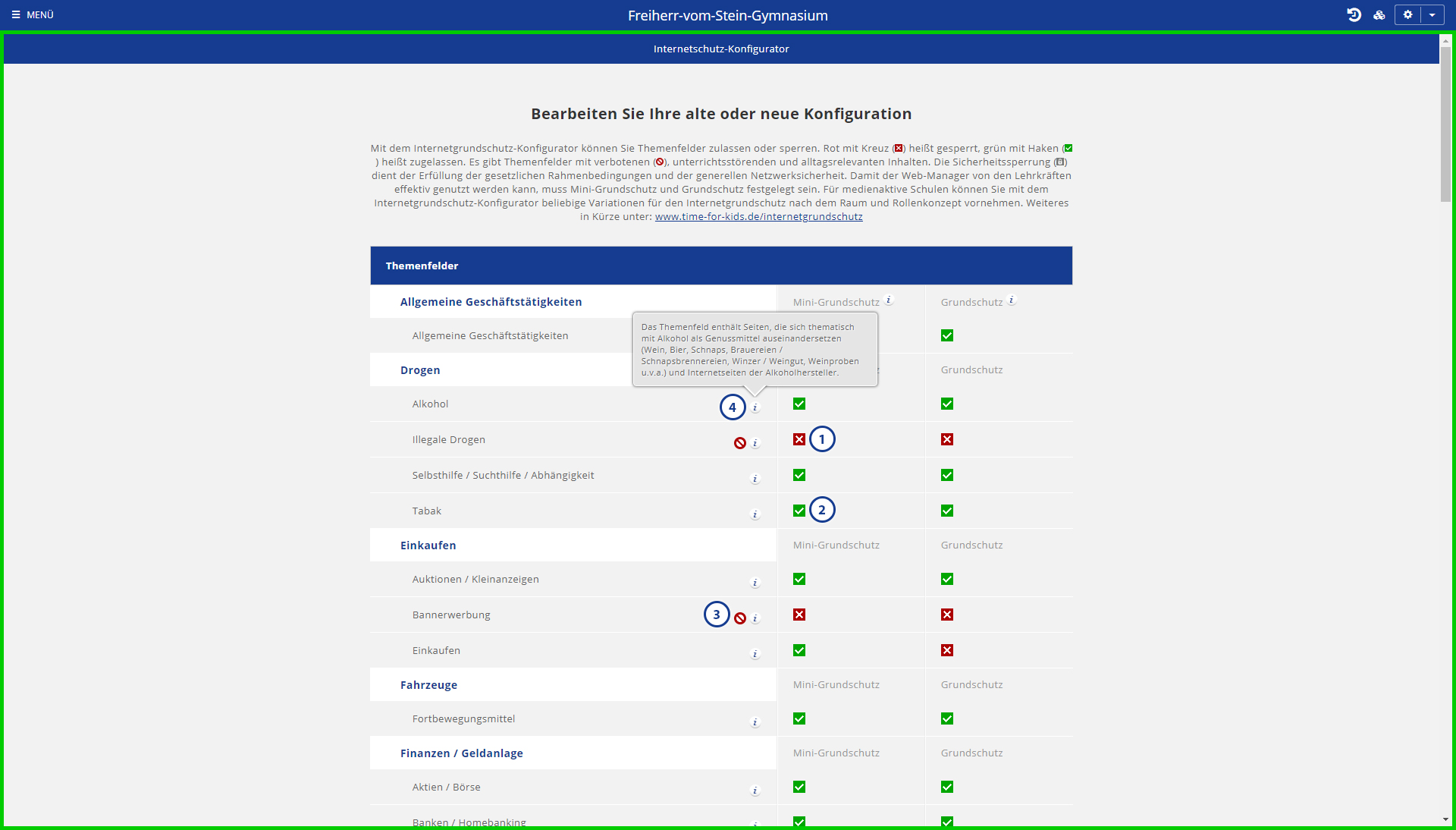Screen dimensions: 1456x830
Task: Toggle Mini-Grundschutz checkbox for Tabak
Action: [x=799, y=511]
